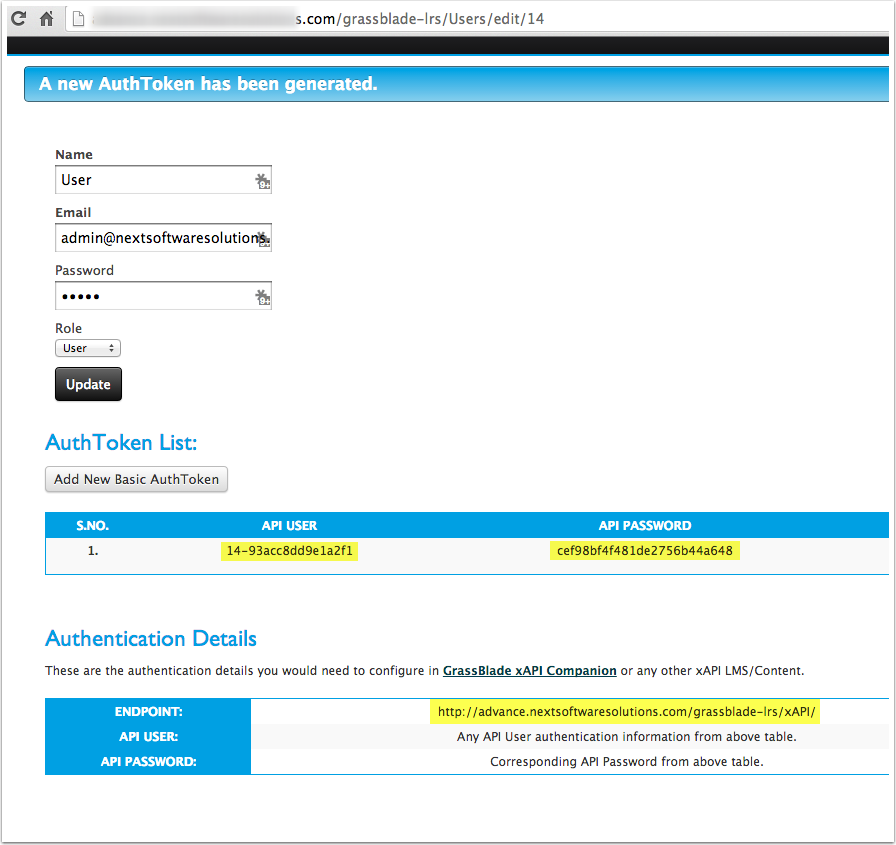
Task: Click into the Email input field
Action: click(150, 238)
